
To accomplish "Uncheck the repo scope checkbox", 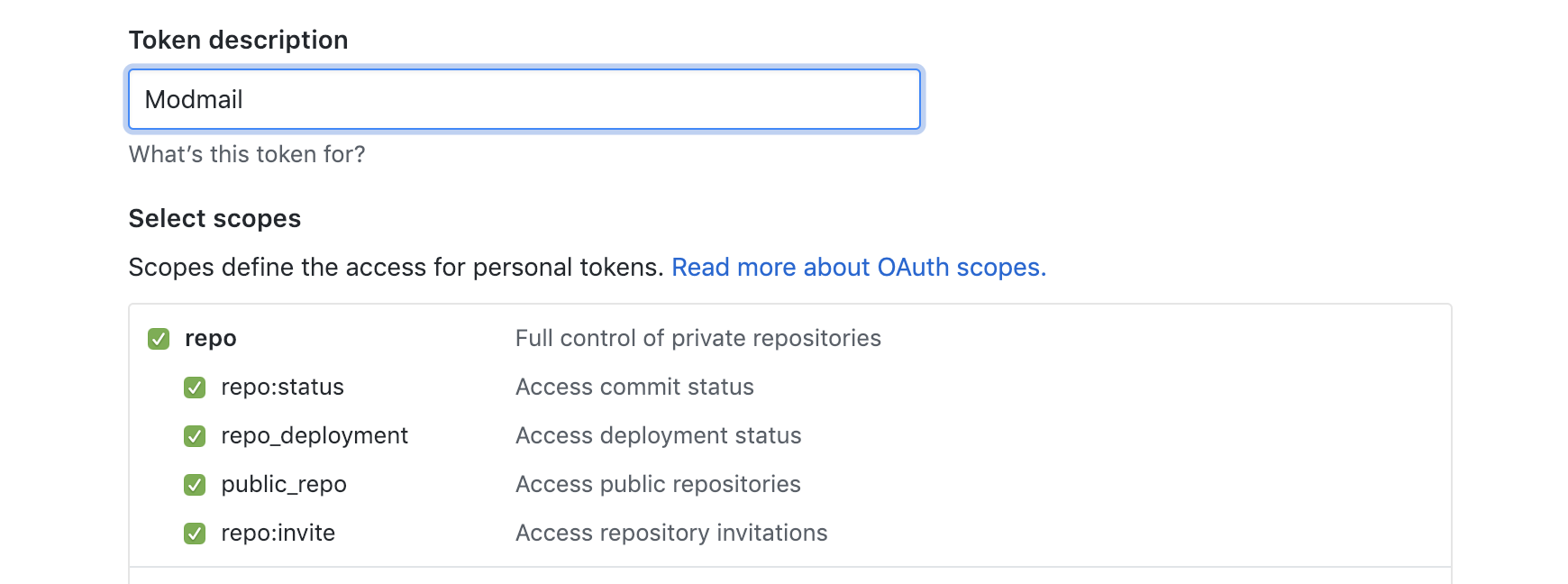I will coord(159,339).
